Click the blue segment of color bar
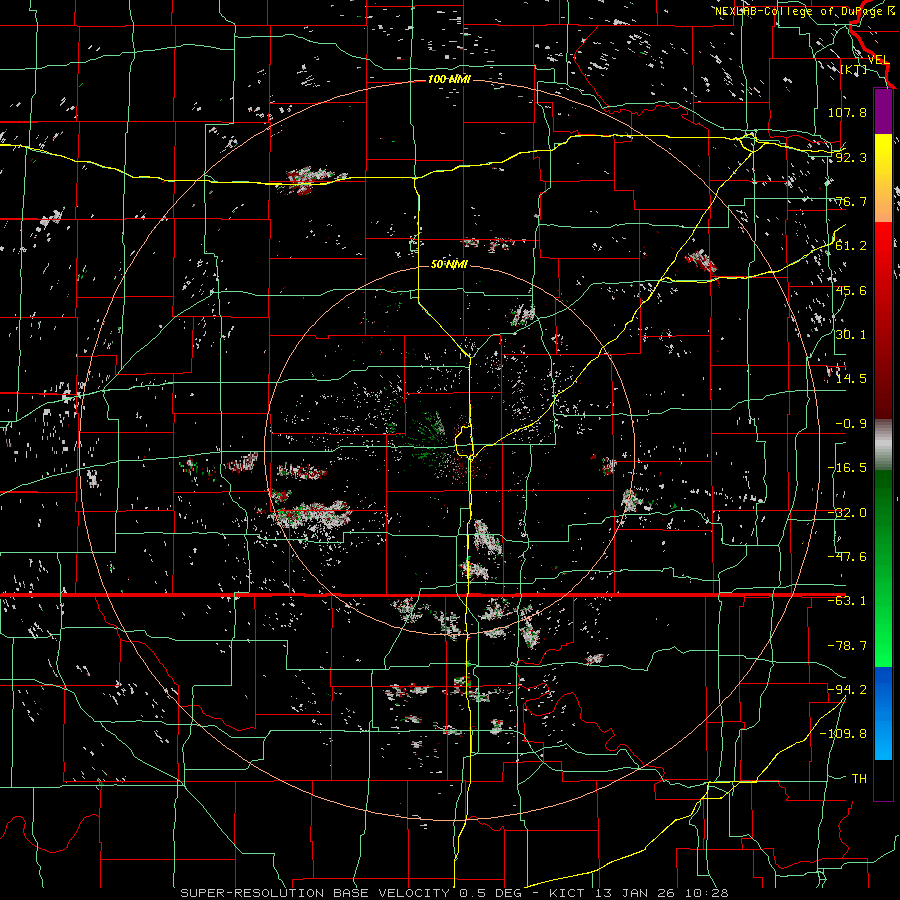This screenshot has height=900, width=900. pyautogui.click(x=883, y=713)
